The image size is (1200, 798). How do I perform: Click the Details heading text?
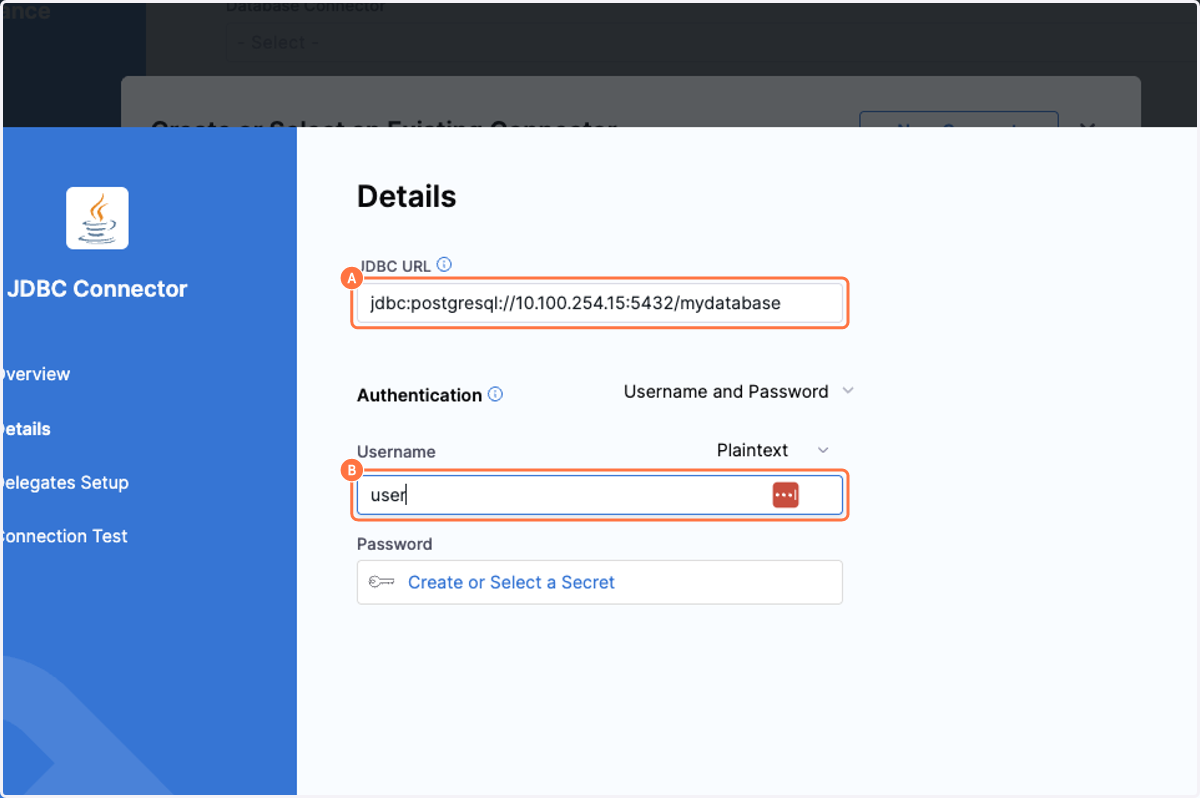tap(406, 197)
